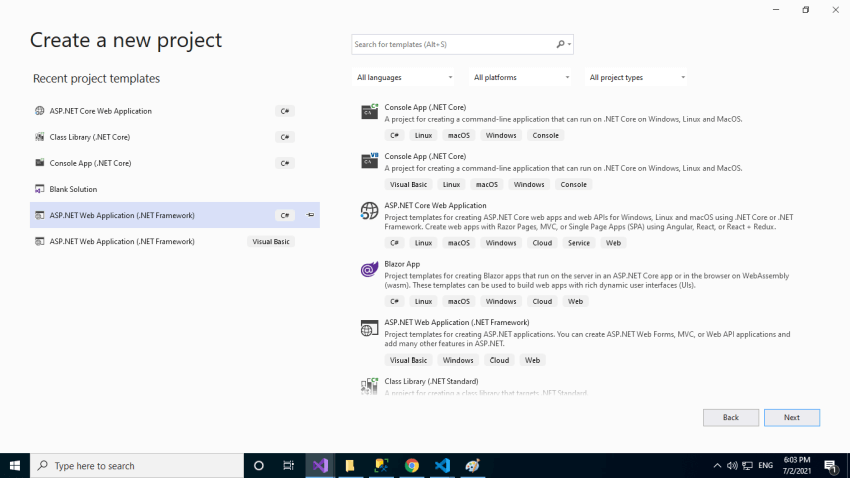Open the All platforms filter dropdown
This screenshot has width=850, height=478.
coord(520,77)
